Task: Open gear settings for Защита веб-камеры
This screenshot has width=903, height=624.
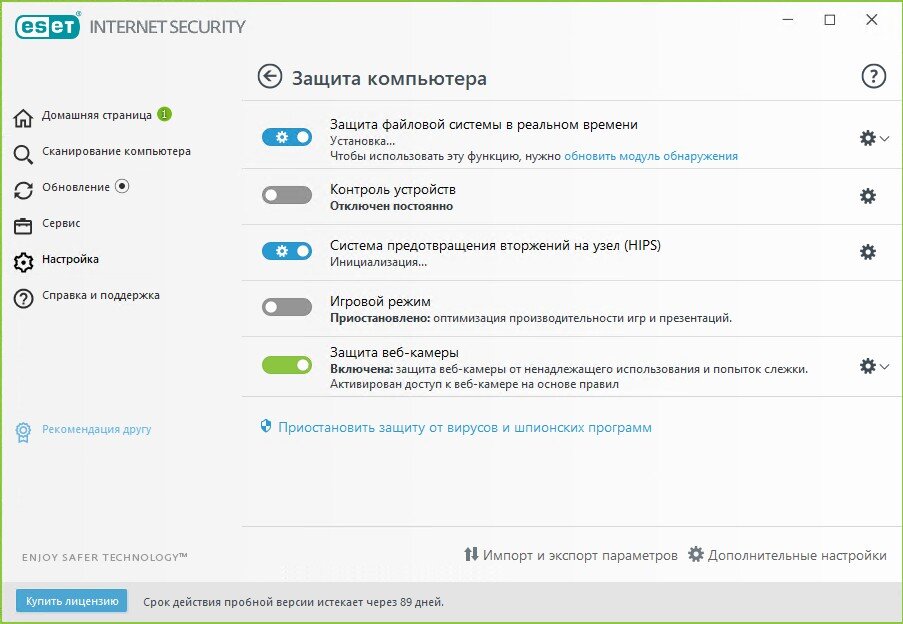Action: (867, 366)
